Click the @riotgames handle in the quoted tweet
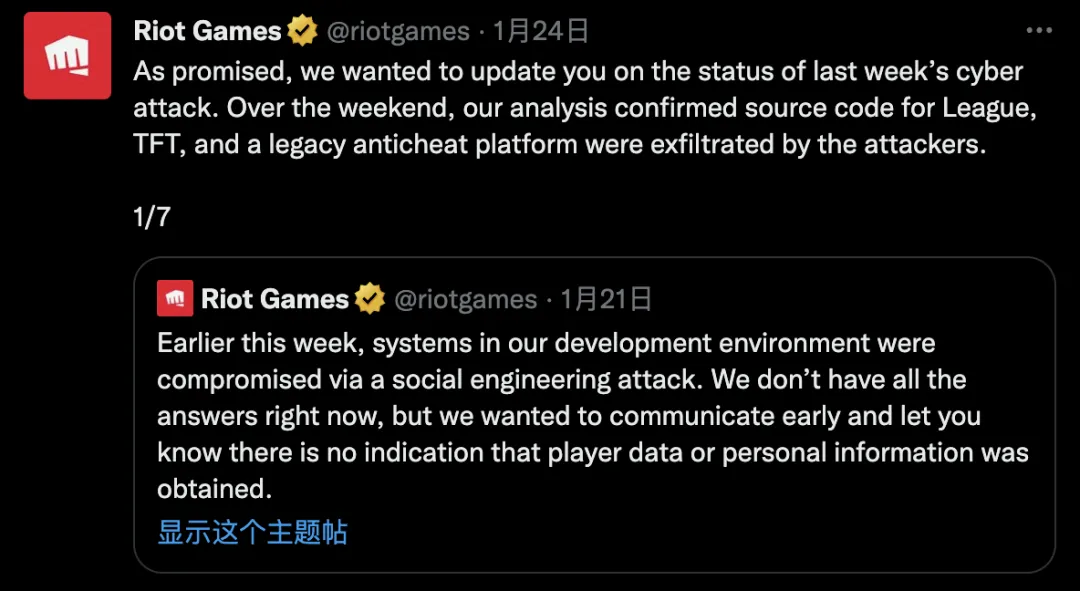Viewport: 1080px width, 591px height. click(x=466, y=299)
